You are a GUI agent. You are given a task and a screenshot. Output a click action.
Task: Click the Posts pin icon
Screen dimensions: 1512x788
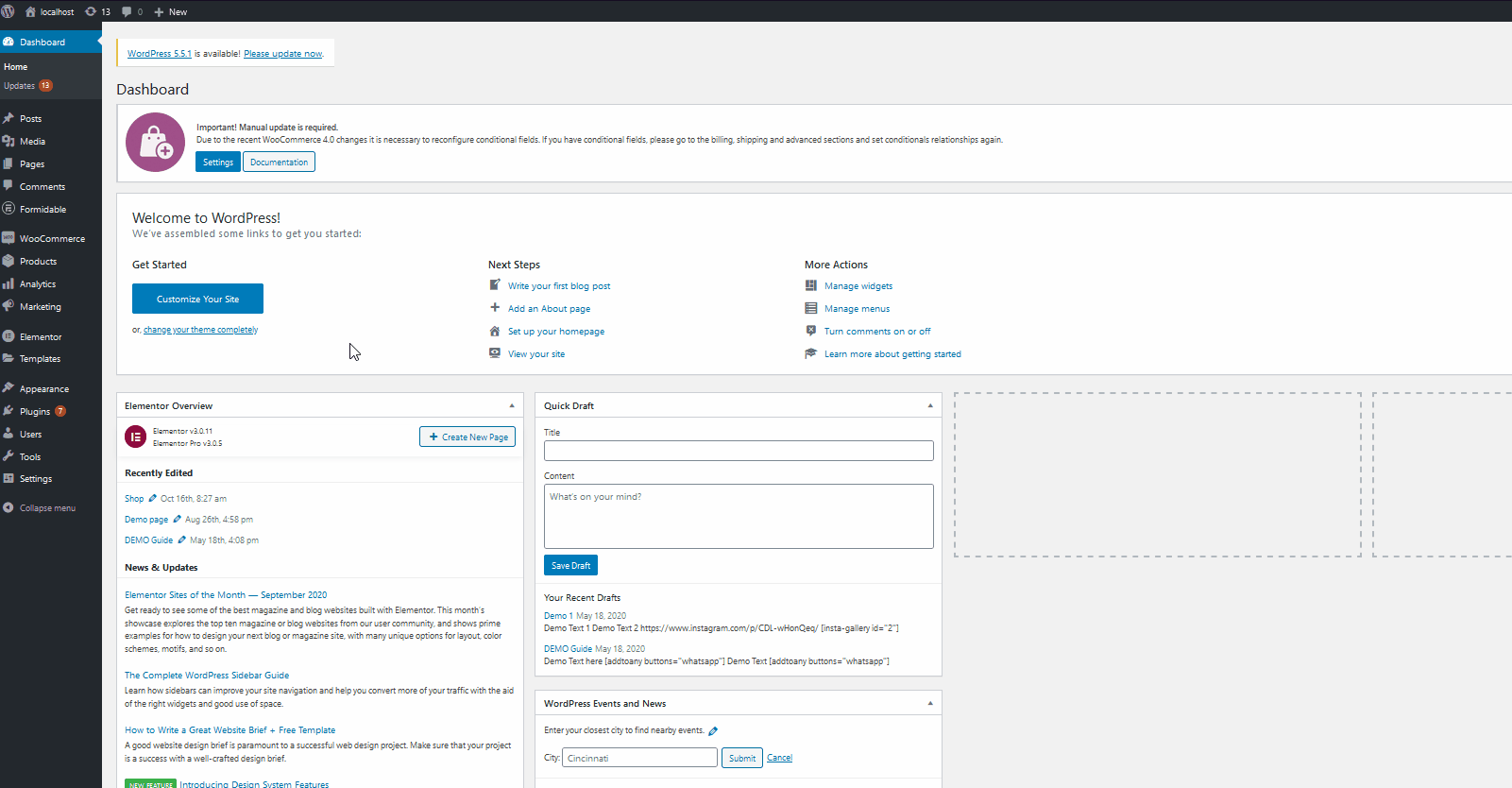point(8,118)
